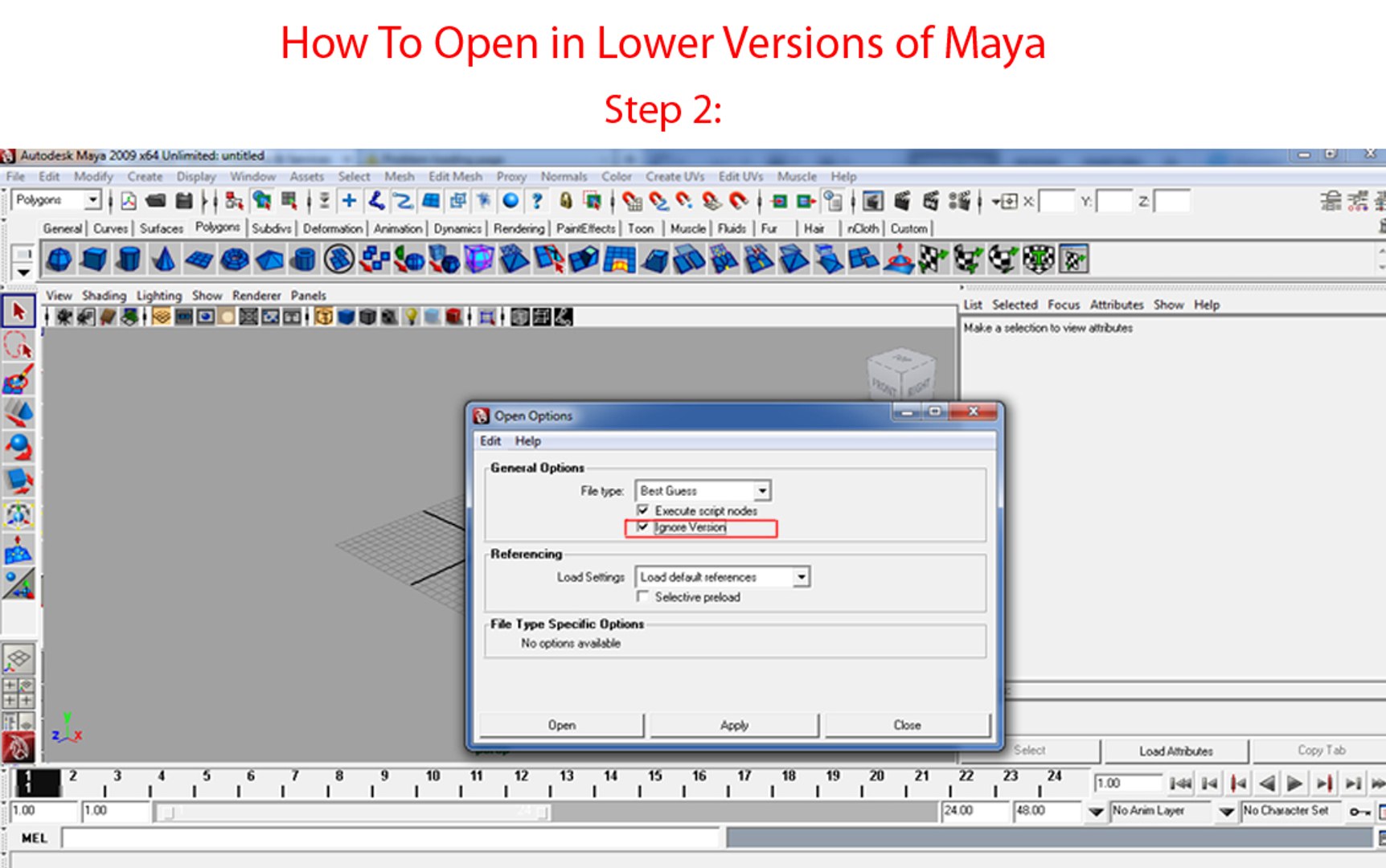Screen dimensions: 1386x868
Task: Activate the Lasso selection tool
Action: pyautogui.click(x=18, y=346)
